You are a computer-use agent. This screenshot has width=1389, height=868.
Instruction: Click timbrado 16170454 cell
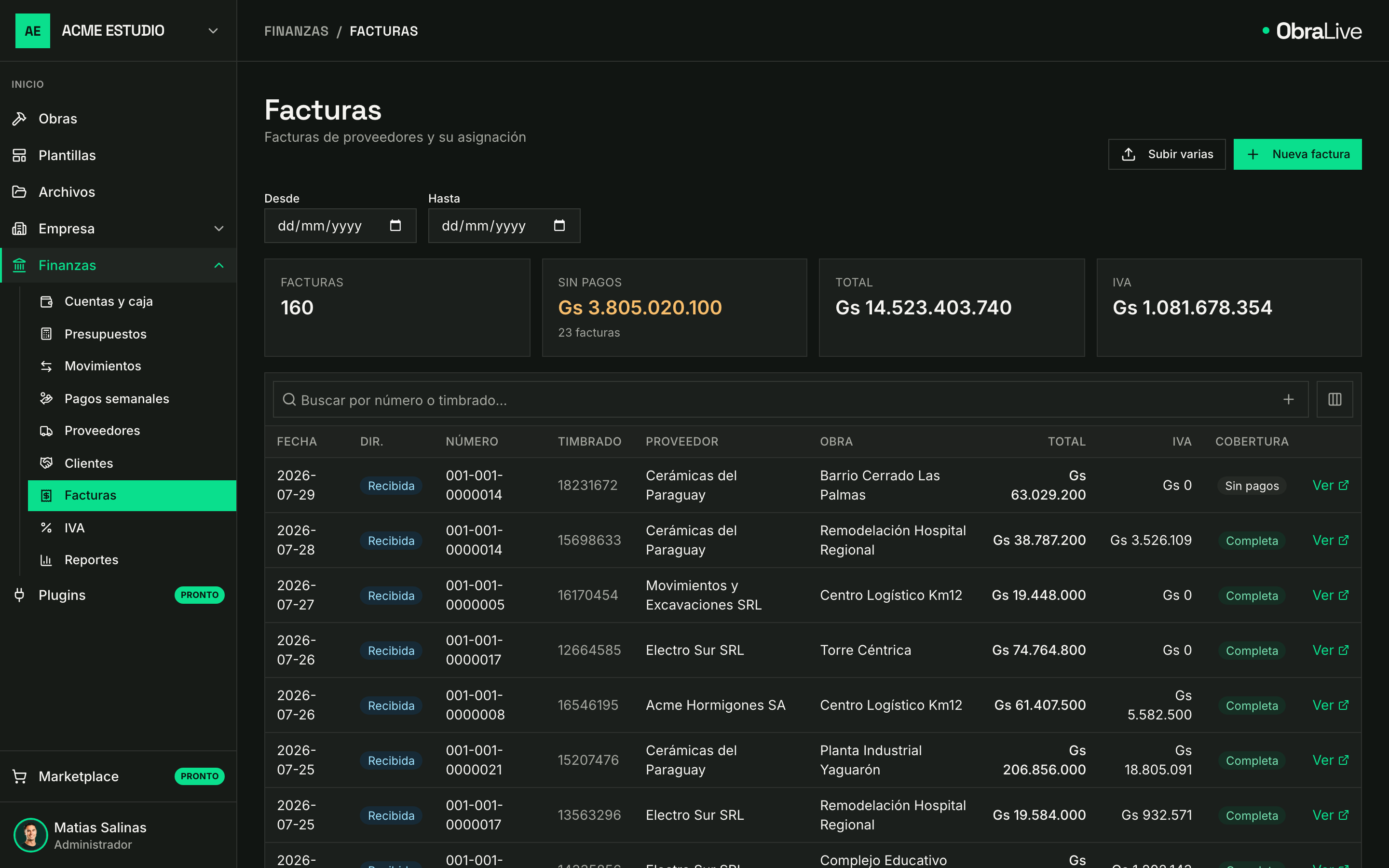(x=588, y=595)
